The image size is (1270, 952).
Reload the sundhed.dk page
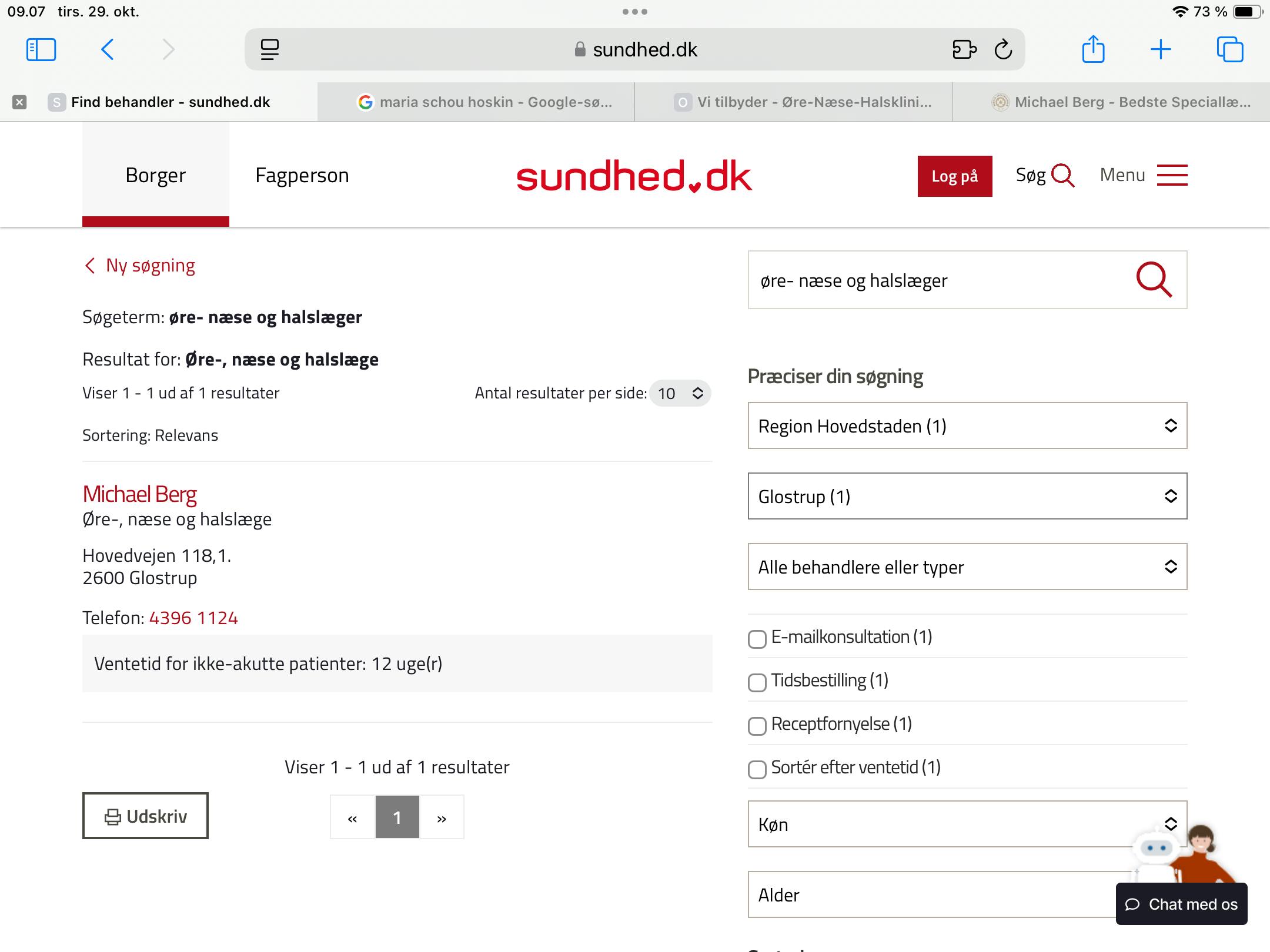1003,49
